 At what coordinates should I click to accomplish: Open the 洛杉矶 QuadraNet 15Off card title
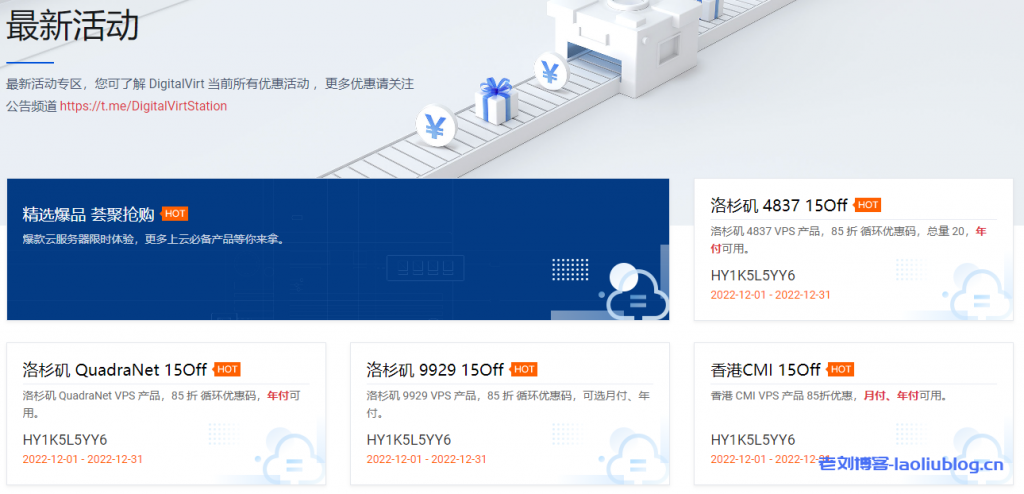coord(114,370)
